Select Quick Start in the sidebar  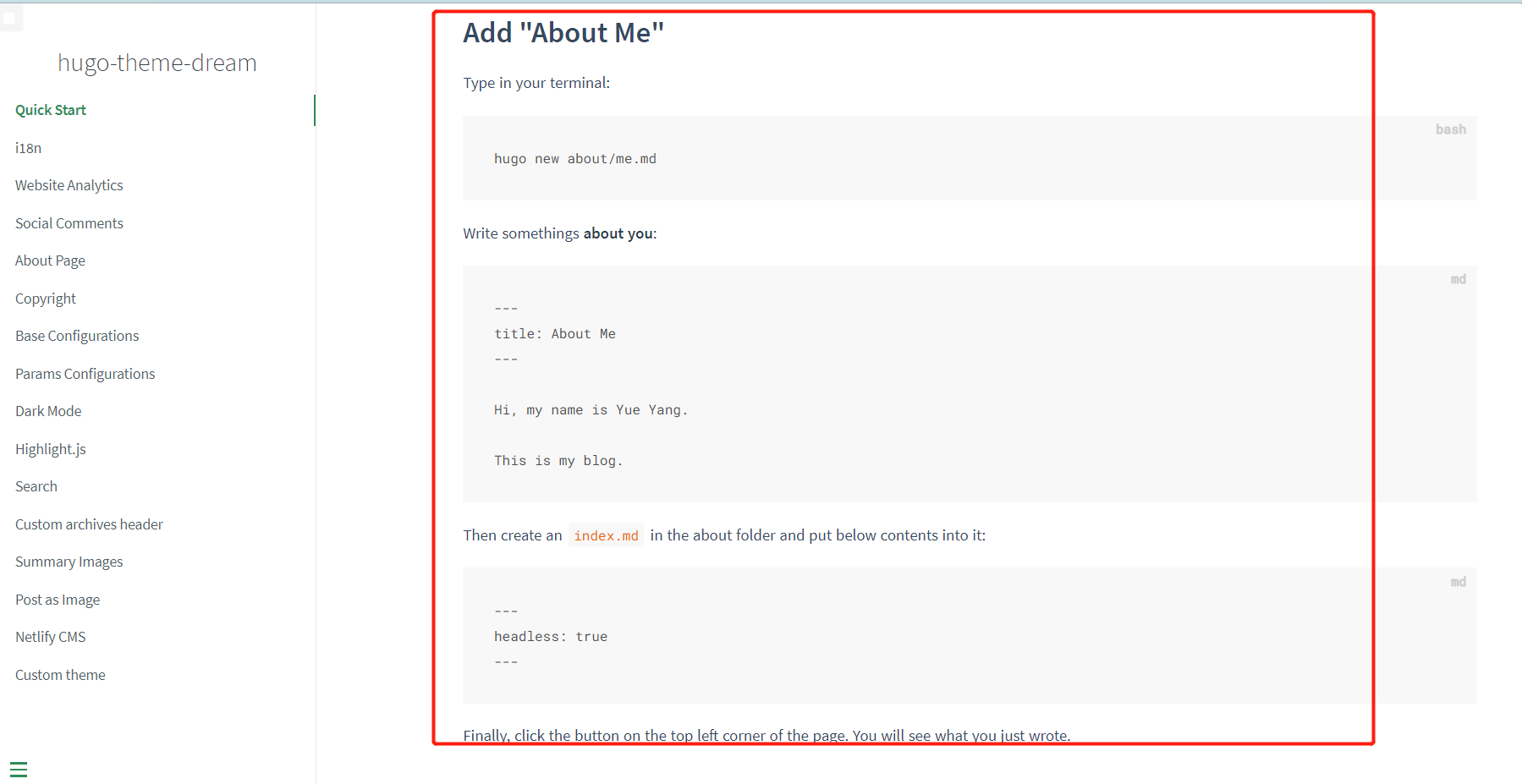(51, 110)
